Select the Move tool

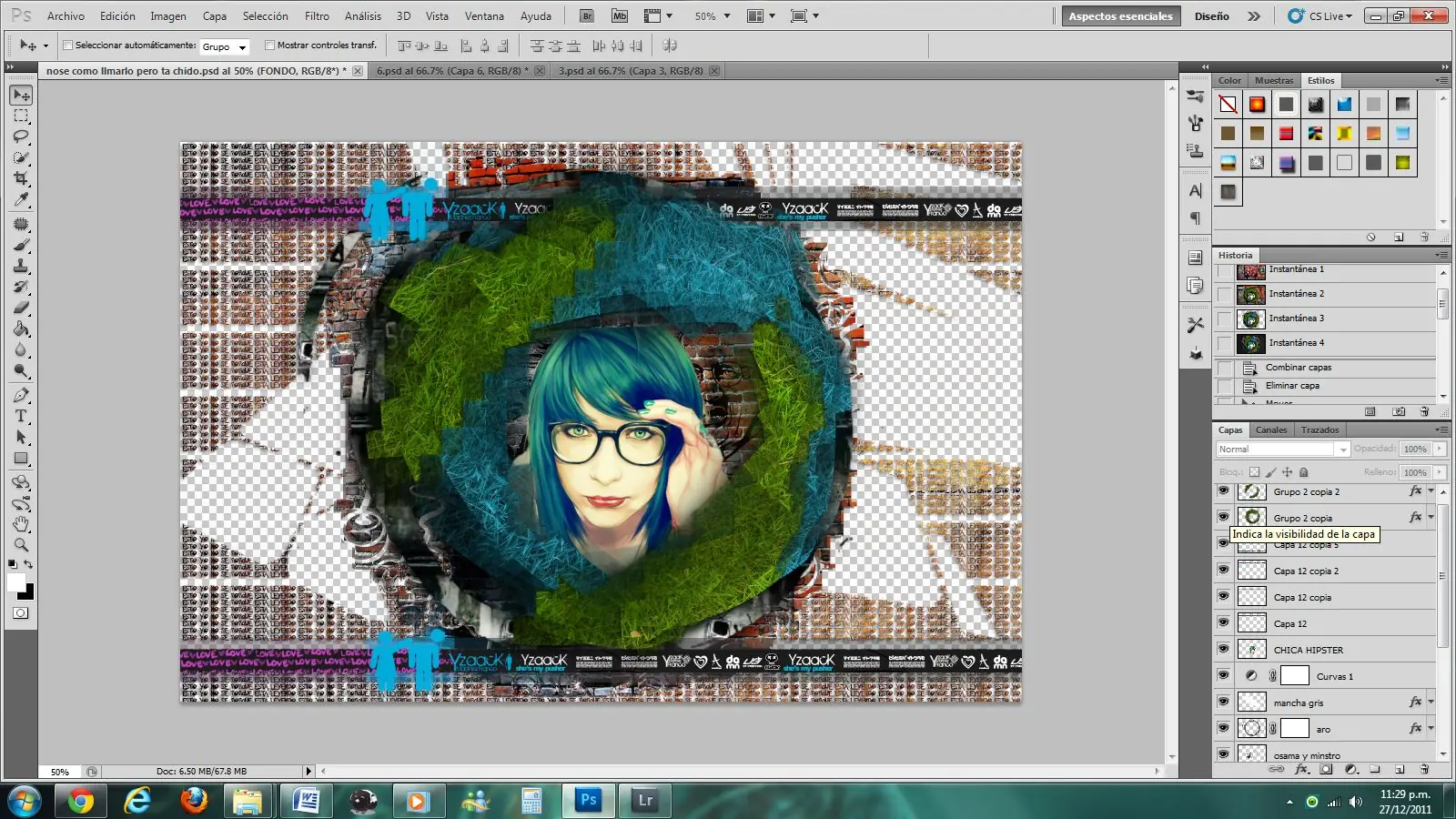click(x=22, y=96)
